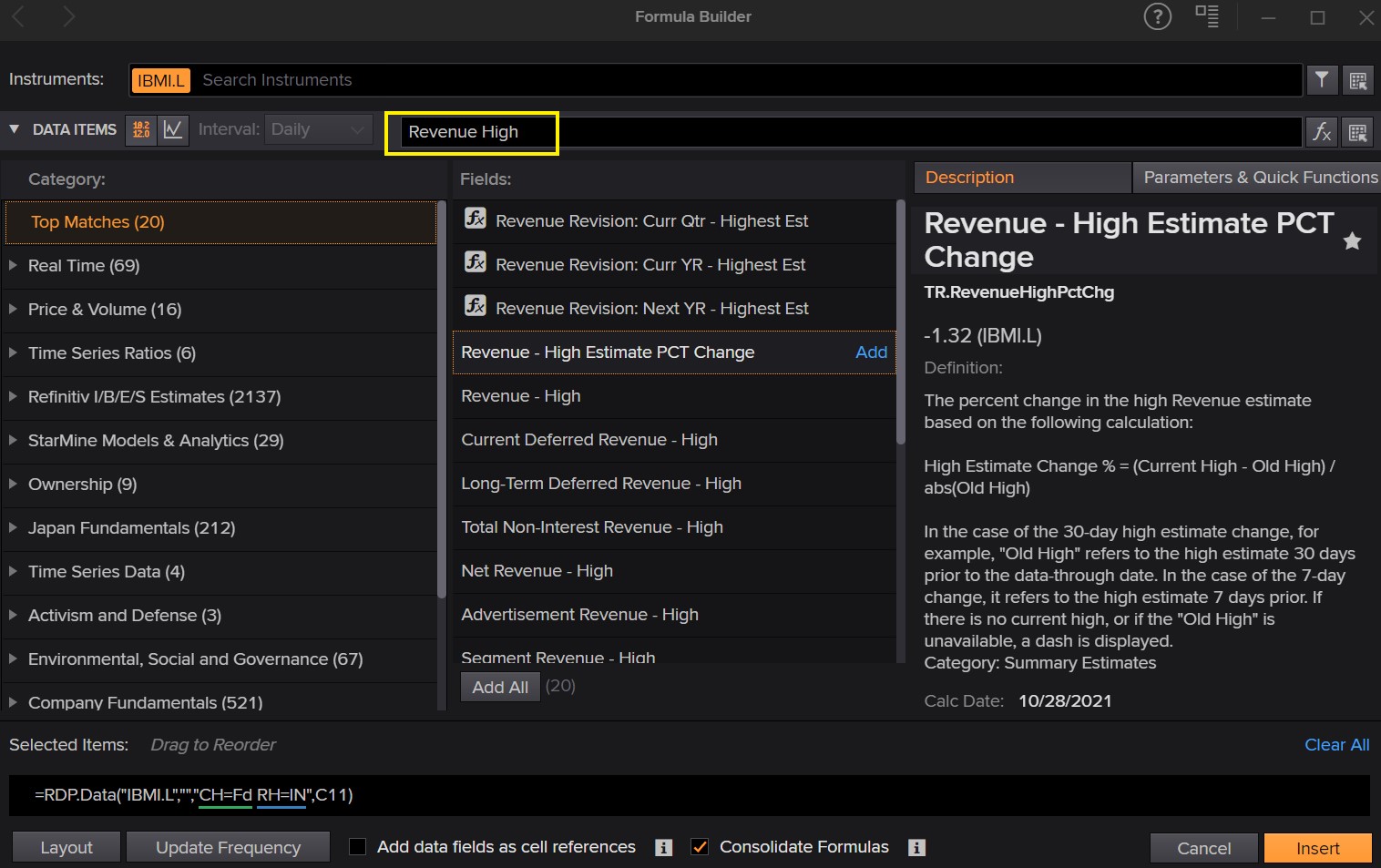
Task: Go back with the left arrow
Action: point(19,16)
